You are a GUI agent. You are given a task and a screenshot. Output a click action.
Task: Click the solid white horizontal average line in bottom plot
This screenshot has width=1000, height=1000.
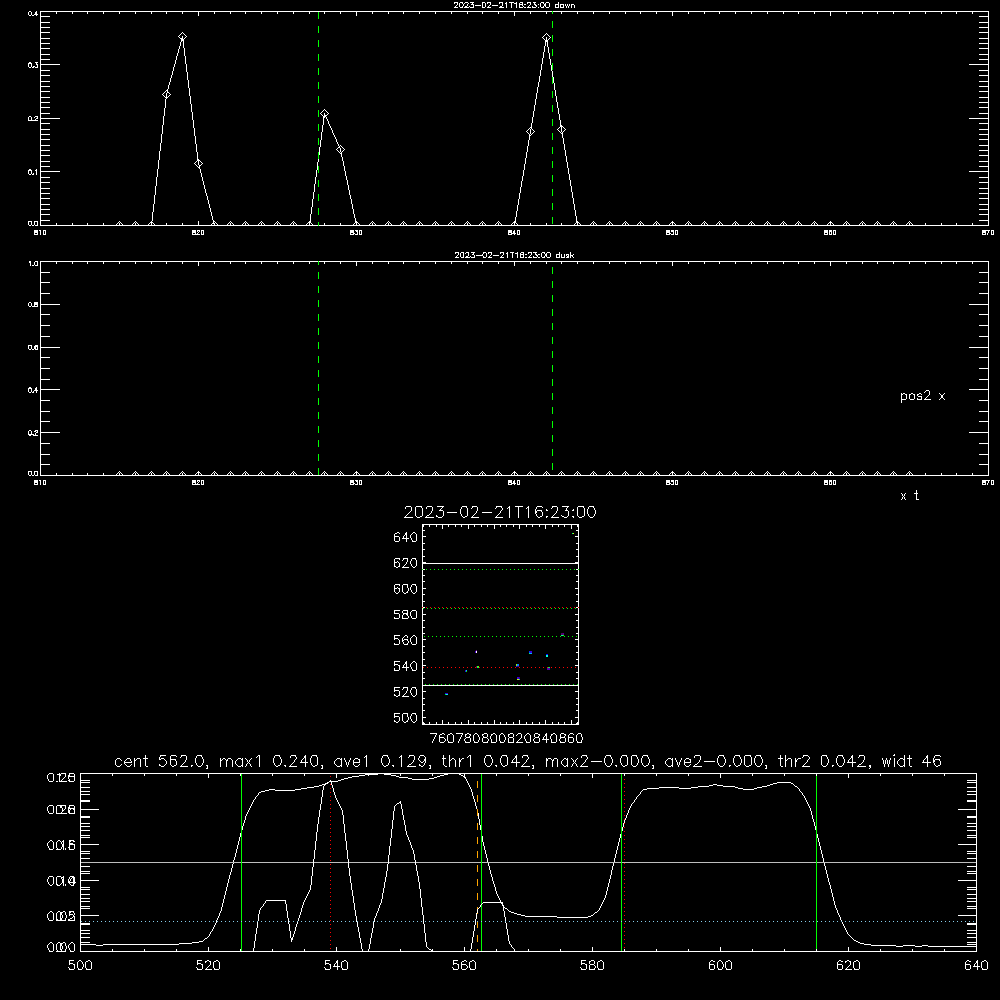coord(528,862)
